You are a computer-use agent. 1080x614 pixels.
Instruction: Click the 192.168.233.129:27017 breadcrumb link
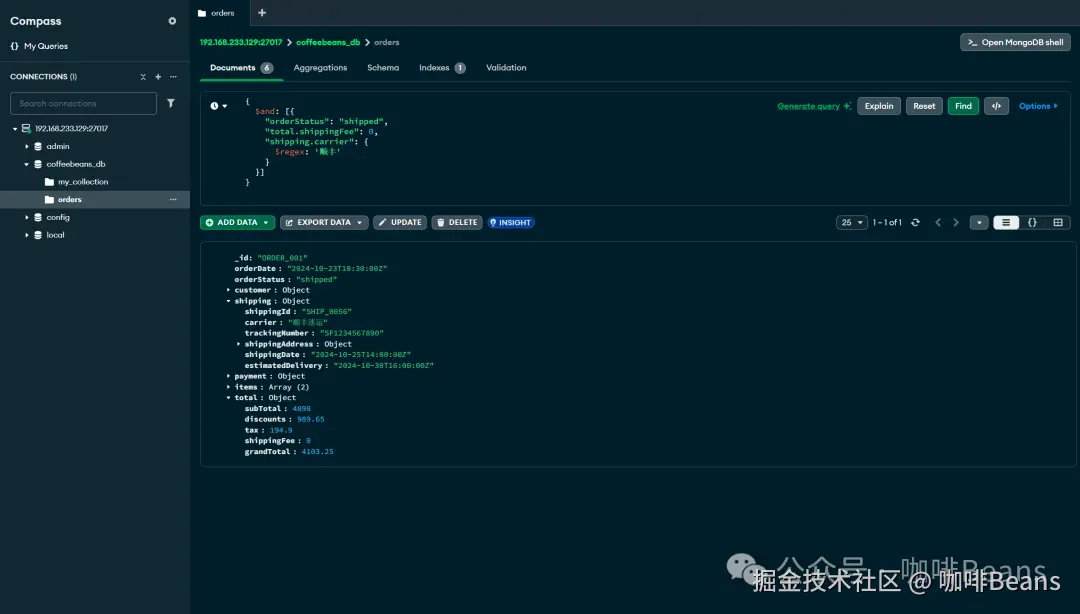(x=241, y=43)
